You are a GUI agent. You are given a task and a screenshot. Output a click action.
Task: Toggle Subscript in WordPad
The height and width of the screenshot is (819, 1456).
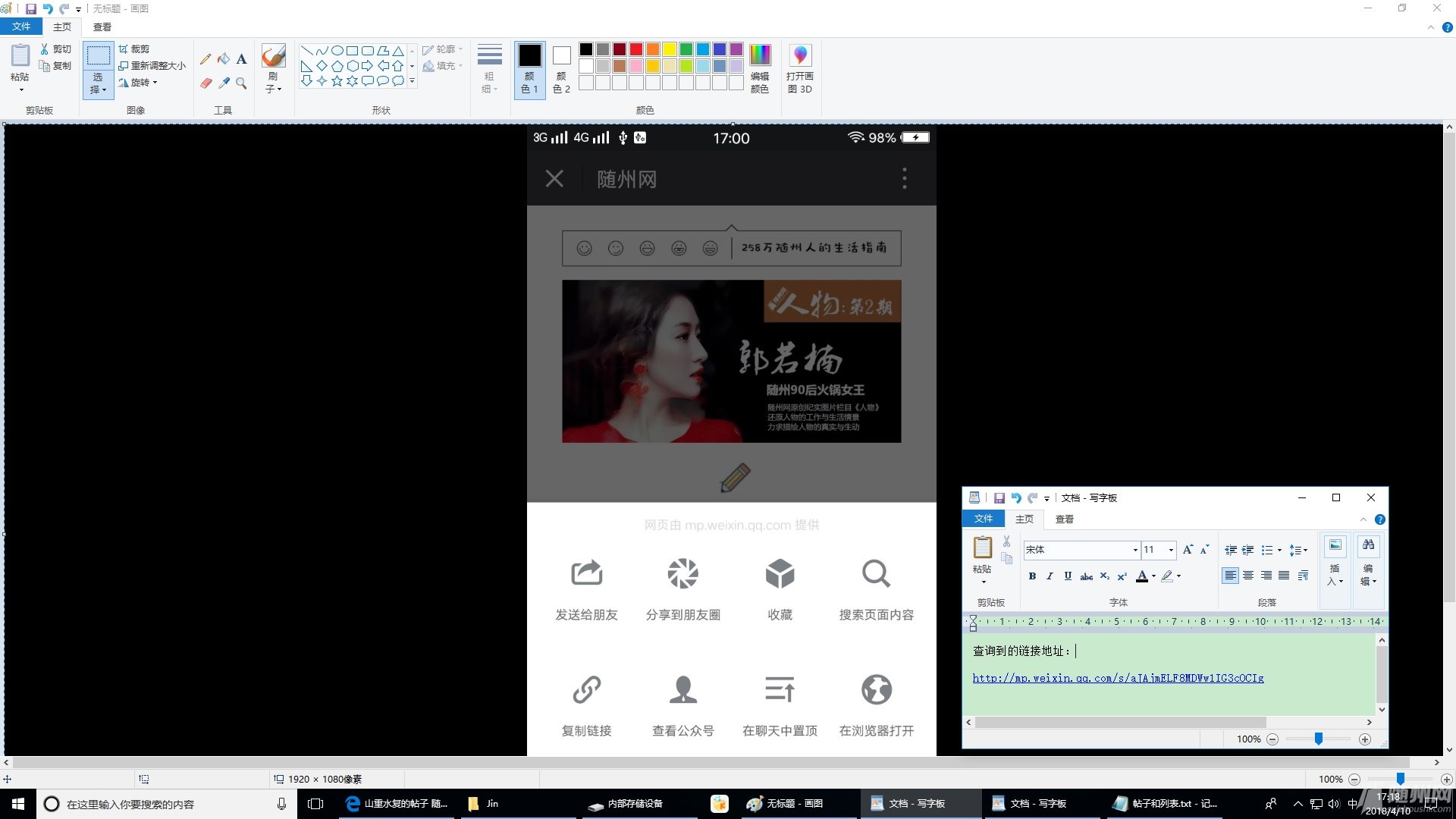[x=1105, y=576]
